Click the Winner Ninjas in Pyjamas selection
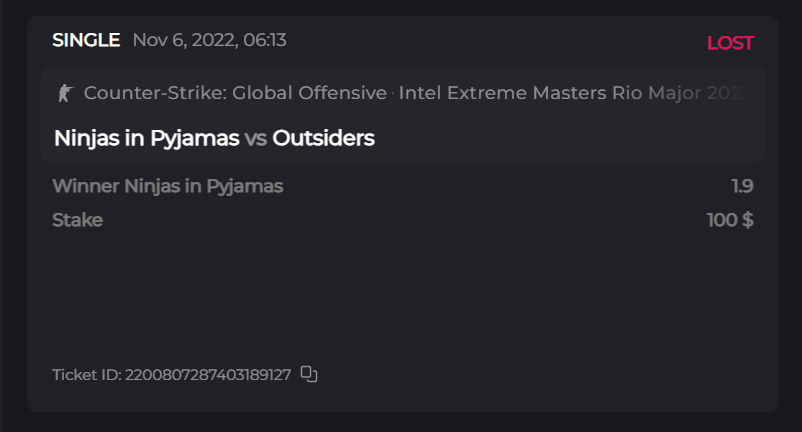Screen dimensions: 802x432 point(167,186)
